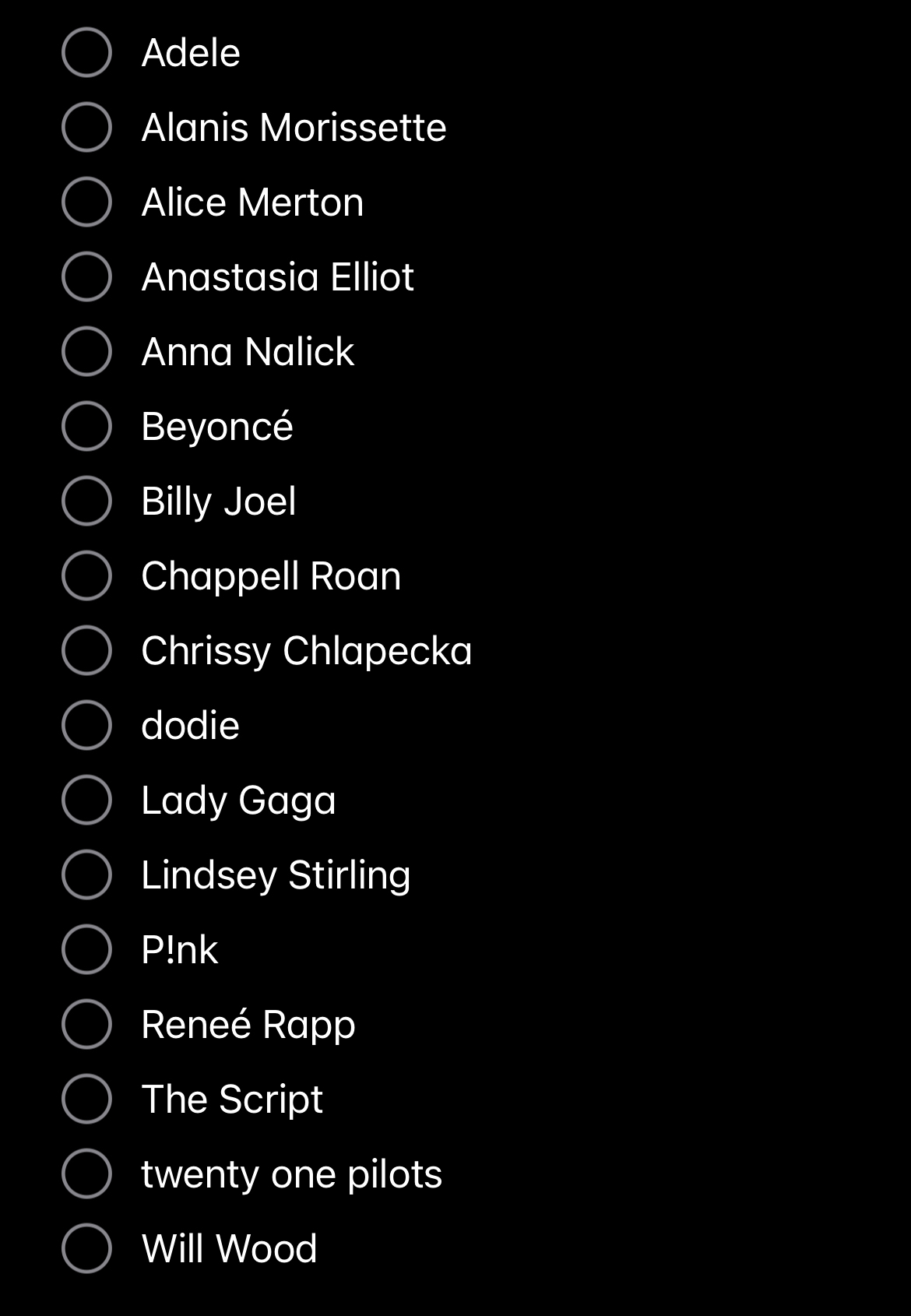Click the Lindsey Stirling text label
Image resolution: width=911 pixels, height=1316 pixels.
point(276,875)
